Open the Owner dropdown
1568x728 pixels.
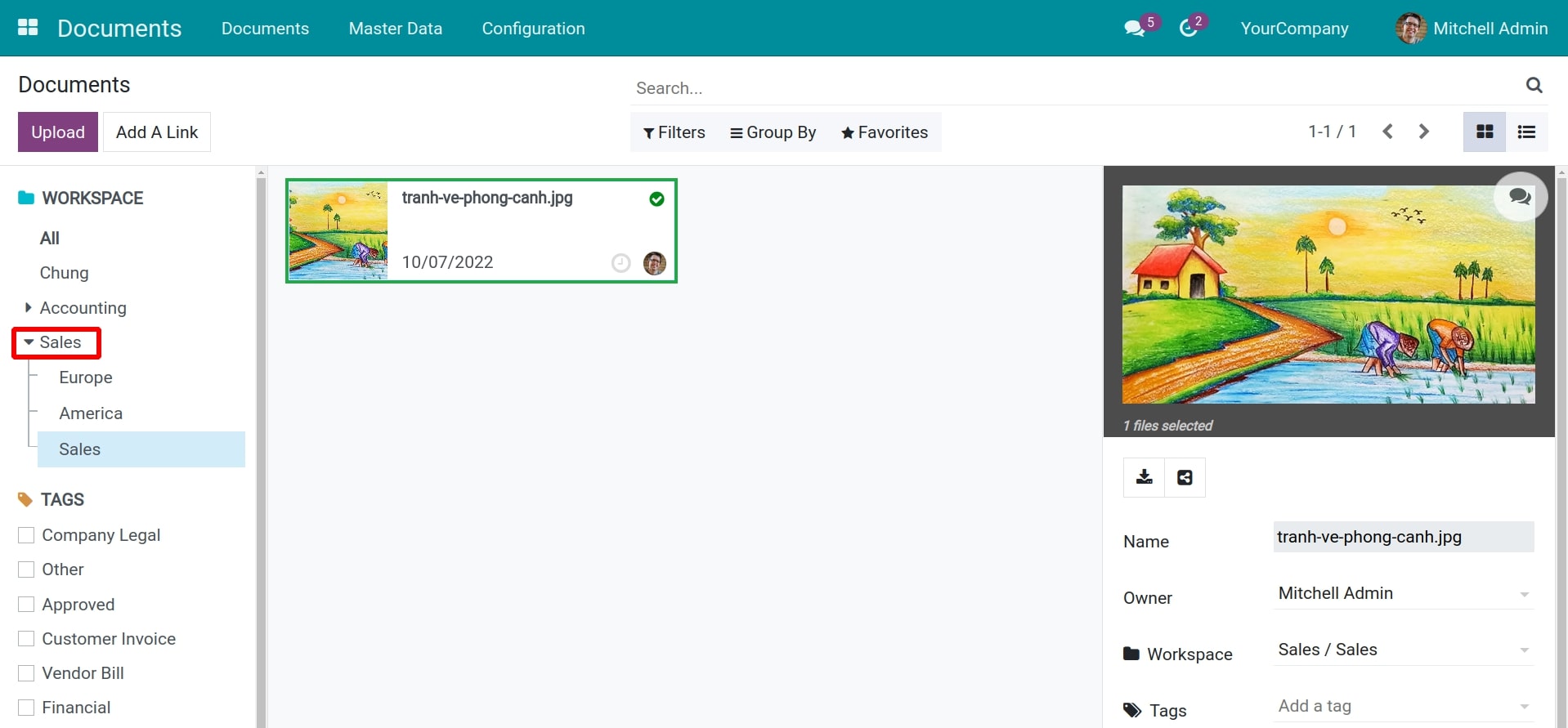1403,594
